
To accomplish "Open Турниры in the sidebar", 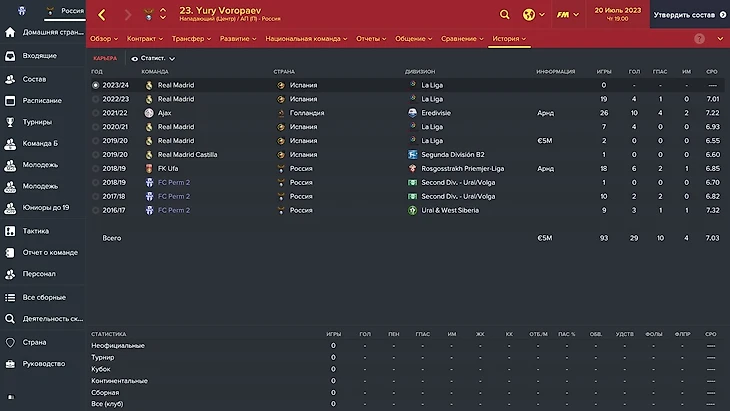I will coord(38,122).
